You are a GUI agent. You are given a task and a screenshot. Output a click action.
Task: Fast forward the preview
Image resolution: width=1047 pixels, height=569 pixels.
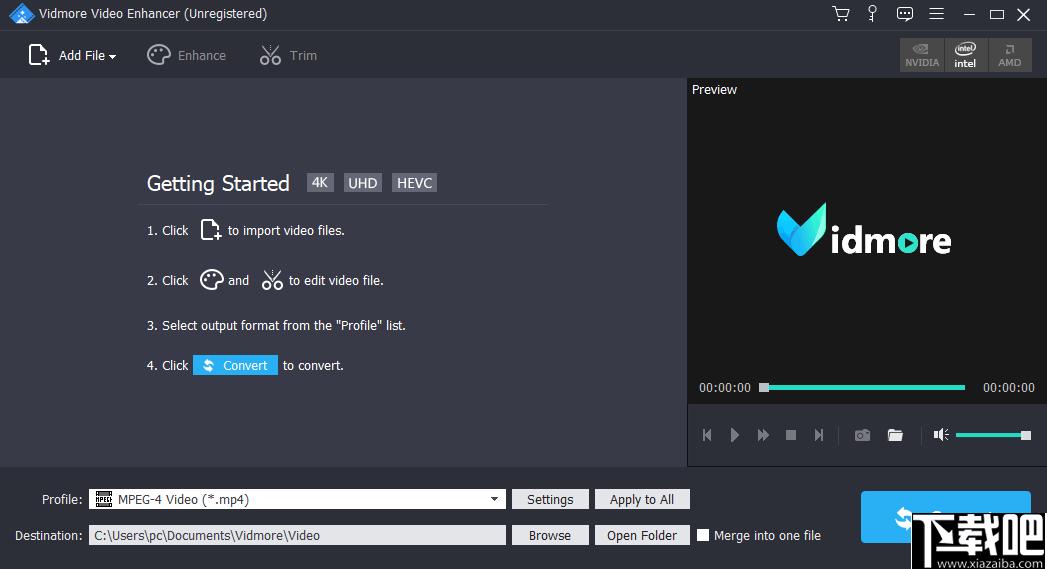click(x=763, y=435)
